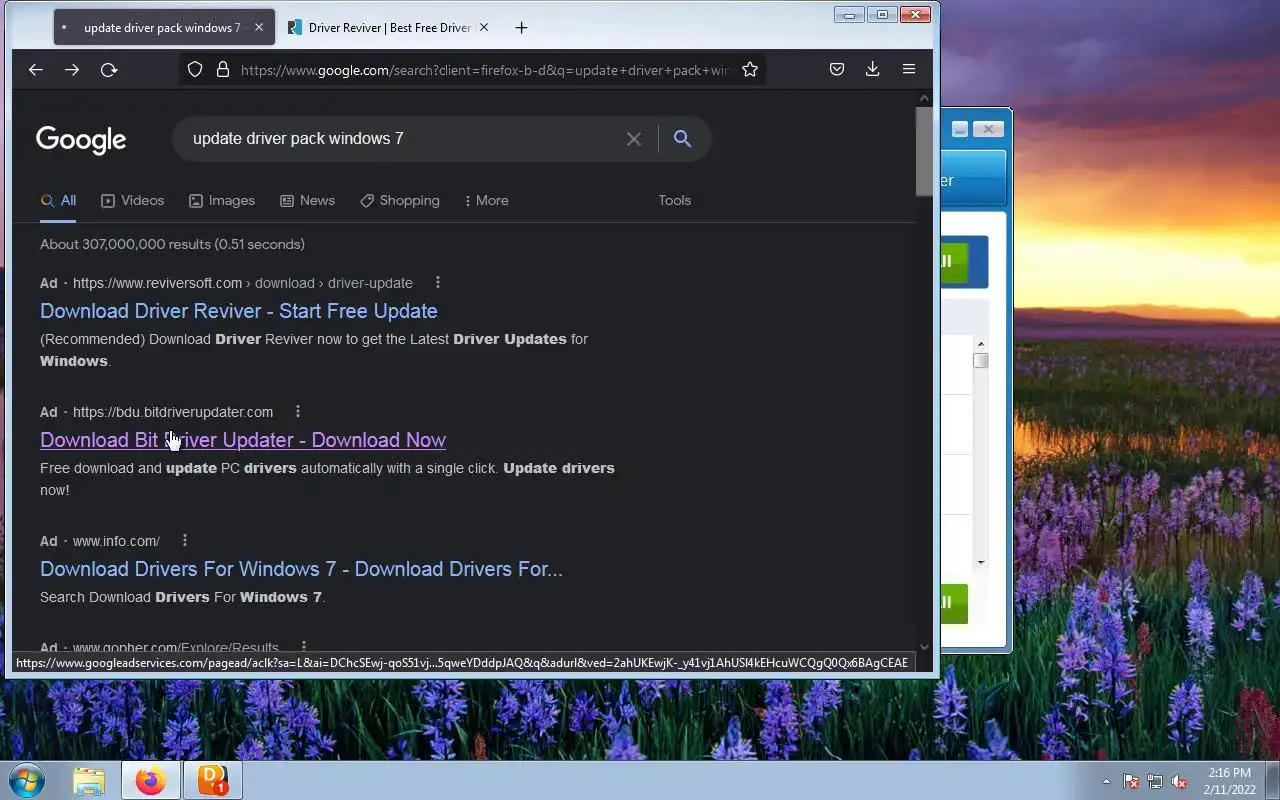
Task: Click in the Google search field
Action: pyautogui.click(x=400, y=139)
